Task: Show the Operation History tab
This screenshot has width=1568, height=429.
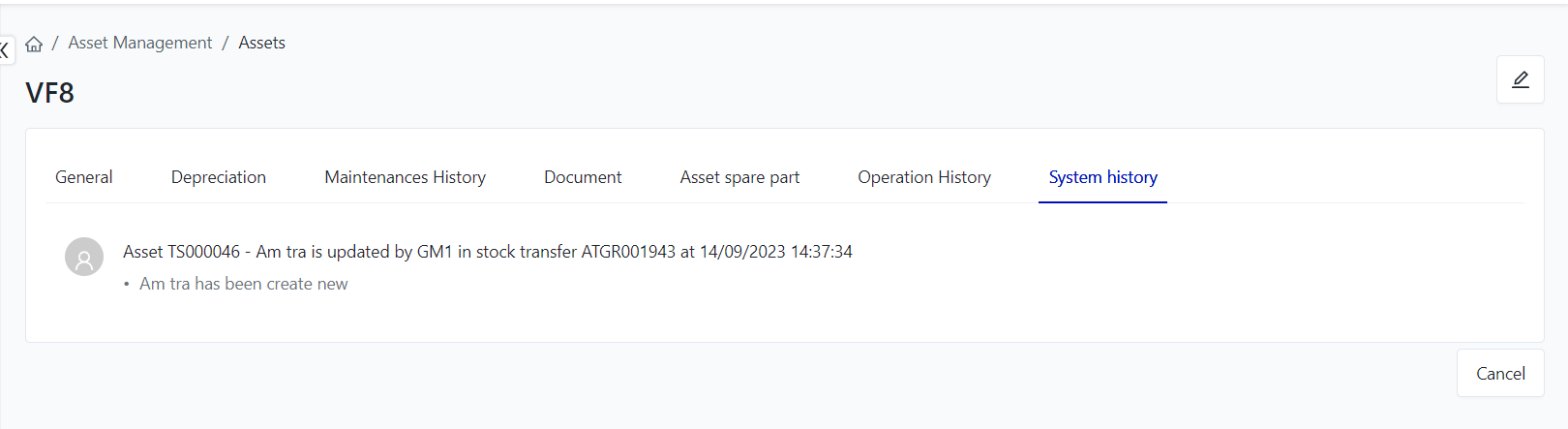Action: (924, 177)
